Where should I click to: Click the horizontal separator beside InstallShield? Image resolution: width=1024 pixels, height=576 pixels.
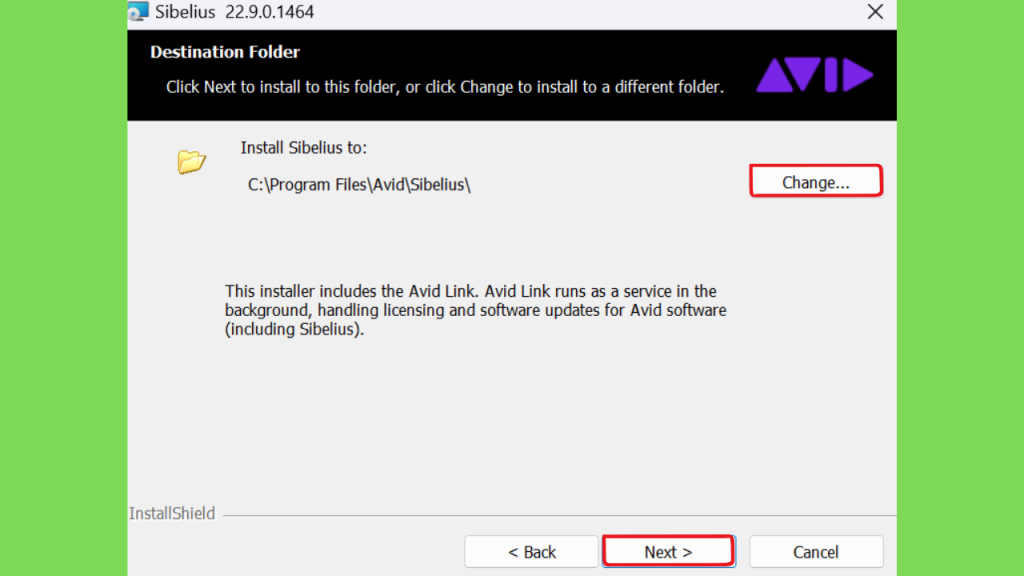click(x=560, y=515)
